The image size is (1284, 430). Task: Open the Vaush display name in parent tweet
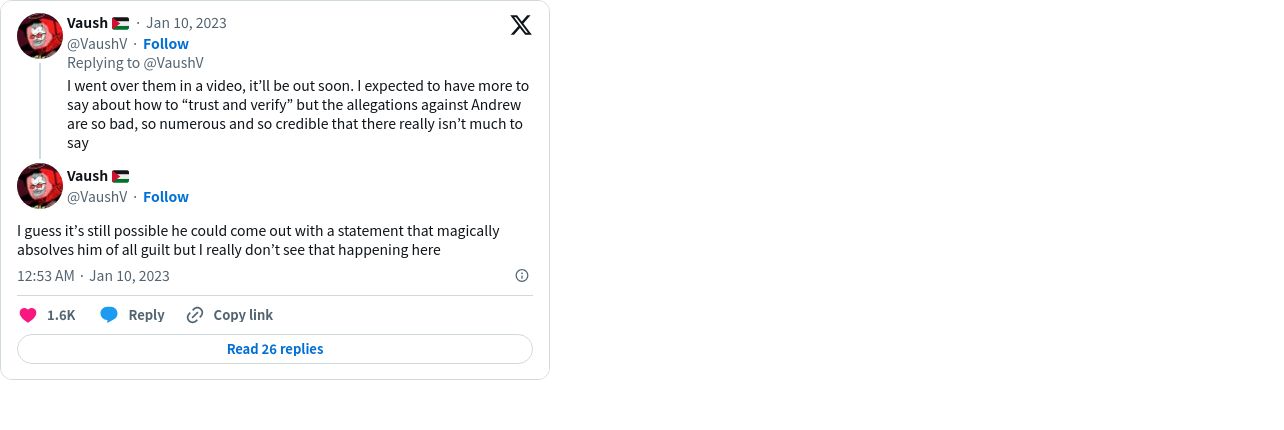pos(87,23)
